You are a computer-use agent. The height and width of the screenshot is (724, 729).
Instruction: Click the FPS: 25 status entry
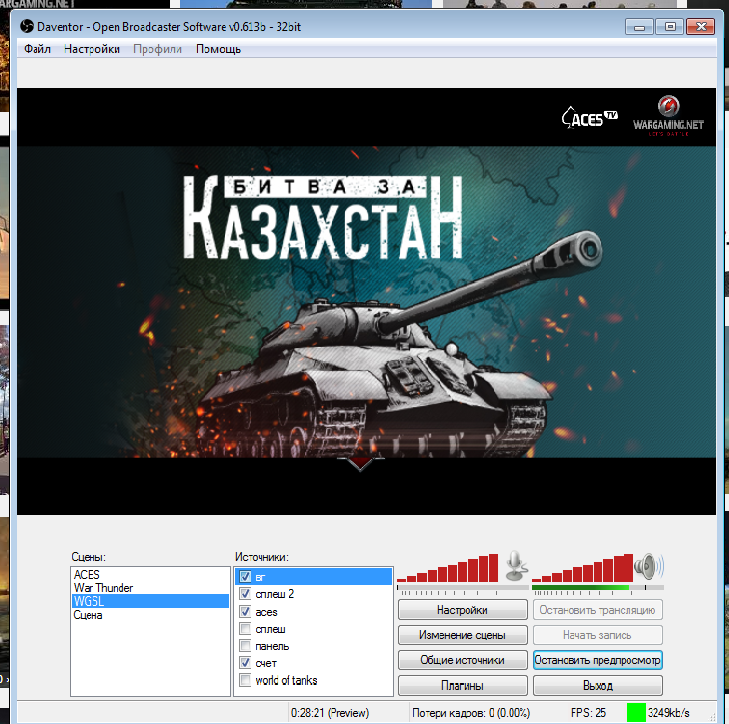pyautogui.click(x=588, y=712)
